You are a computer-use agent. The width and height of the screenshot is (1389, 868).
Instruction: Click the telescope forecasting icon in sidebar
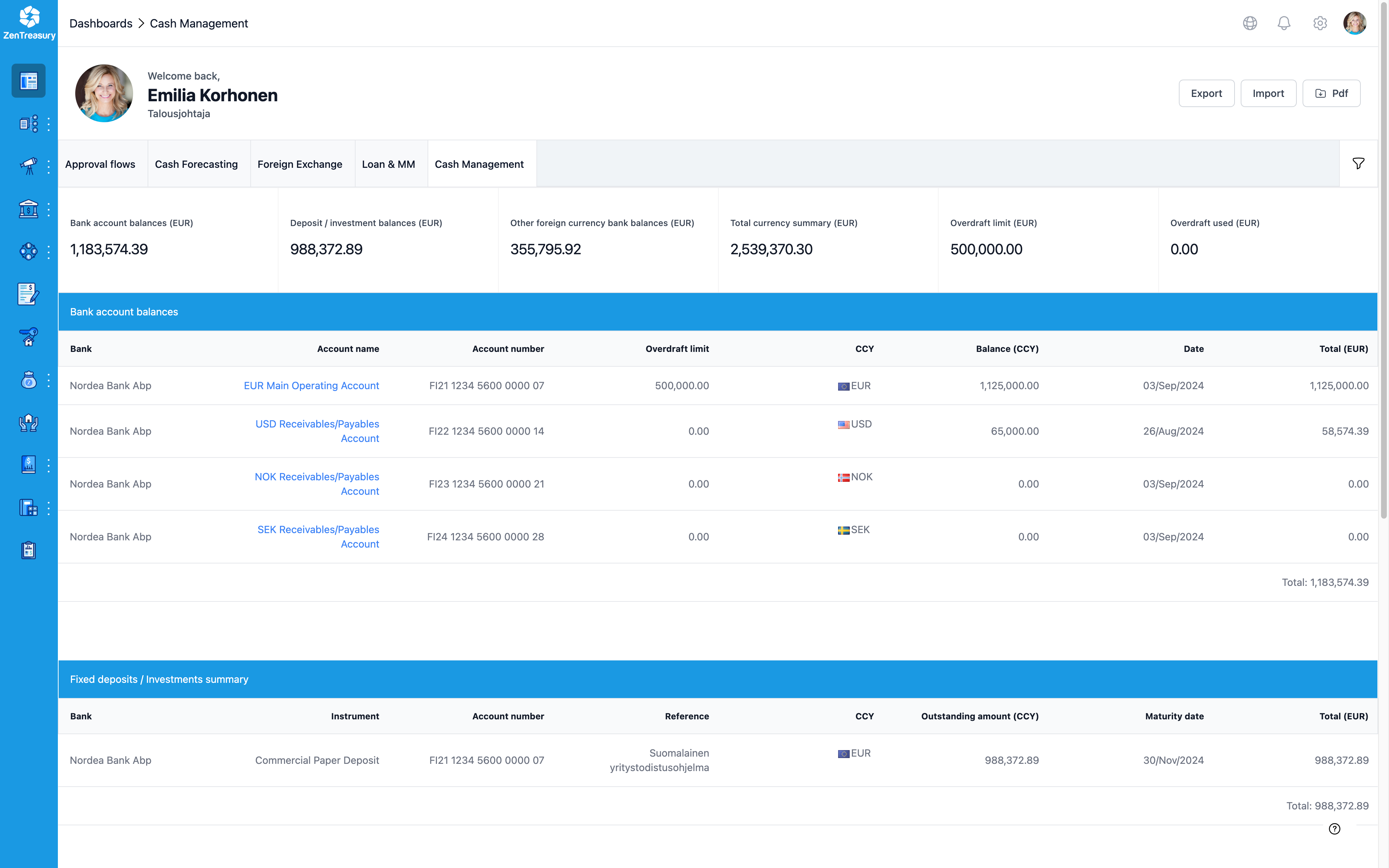(28, 166)
